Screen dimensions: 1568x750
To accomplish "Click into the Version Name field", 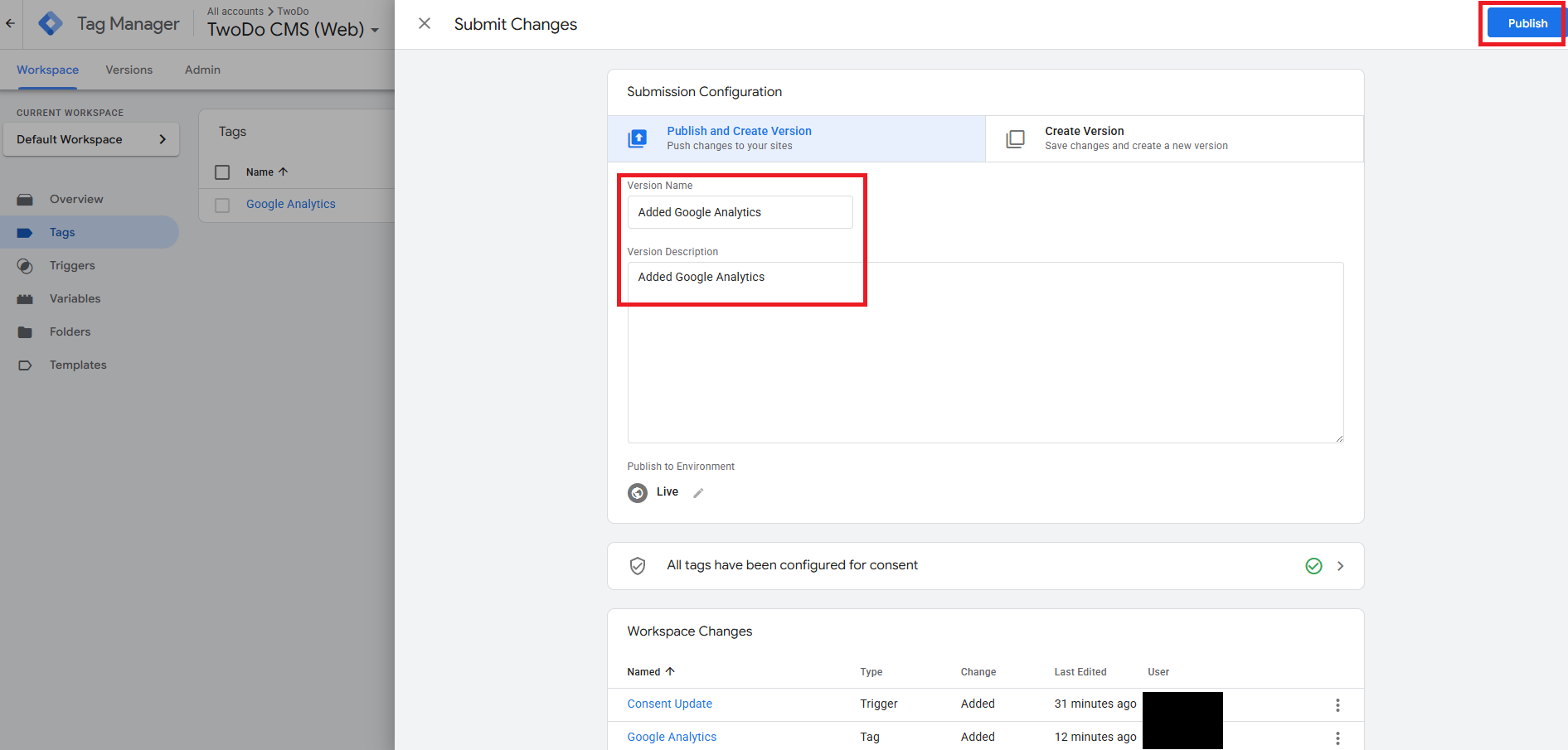I will [x=740, y=212].
